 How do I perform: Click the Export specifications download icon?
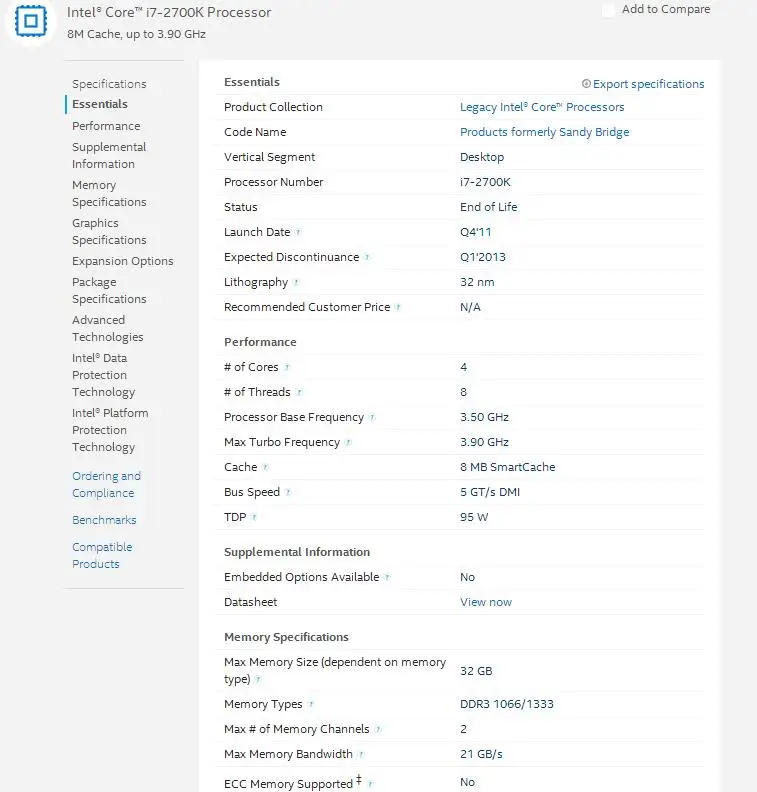pos(586,84)
